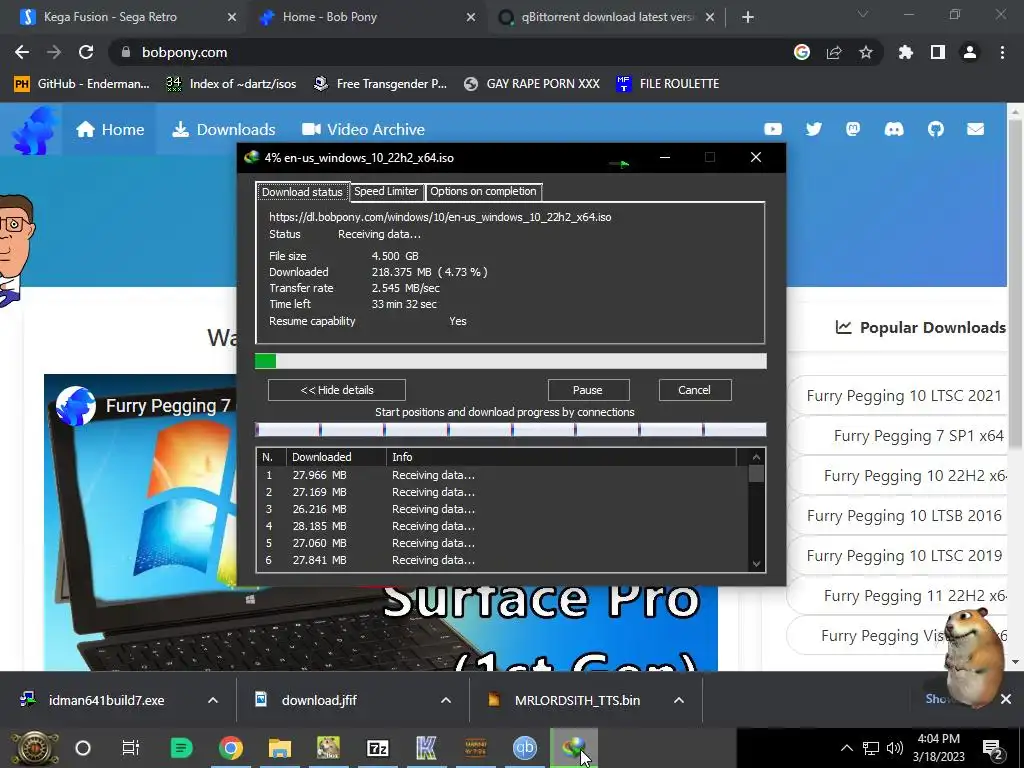The image size is (1024, 768).
Task: Click the Cortana circle on the taskbar
Action: tap(82, 748)
